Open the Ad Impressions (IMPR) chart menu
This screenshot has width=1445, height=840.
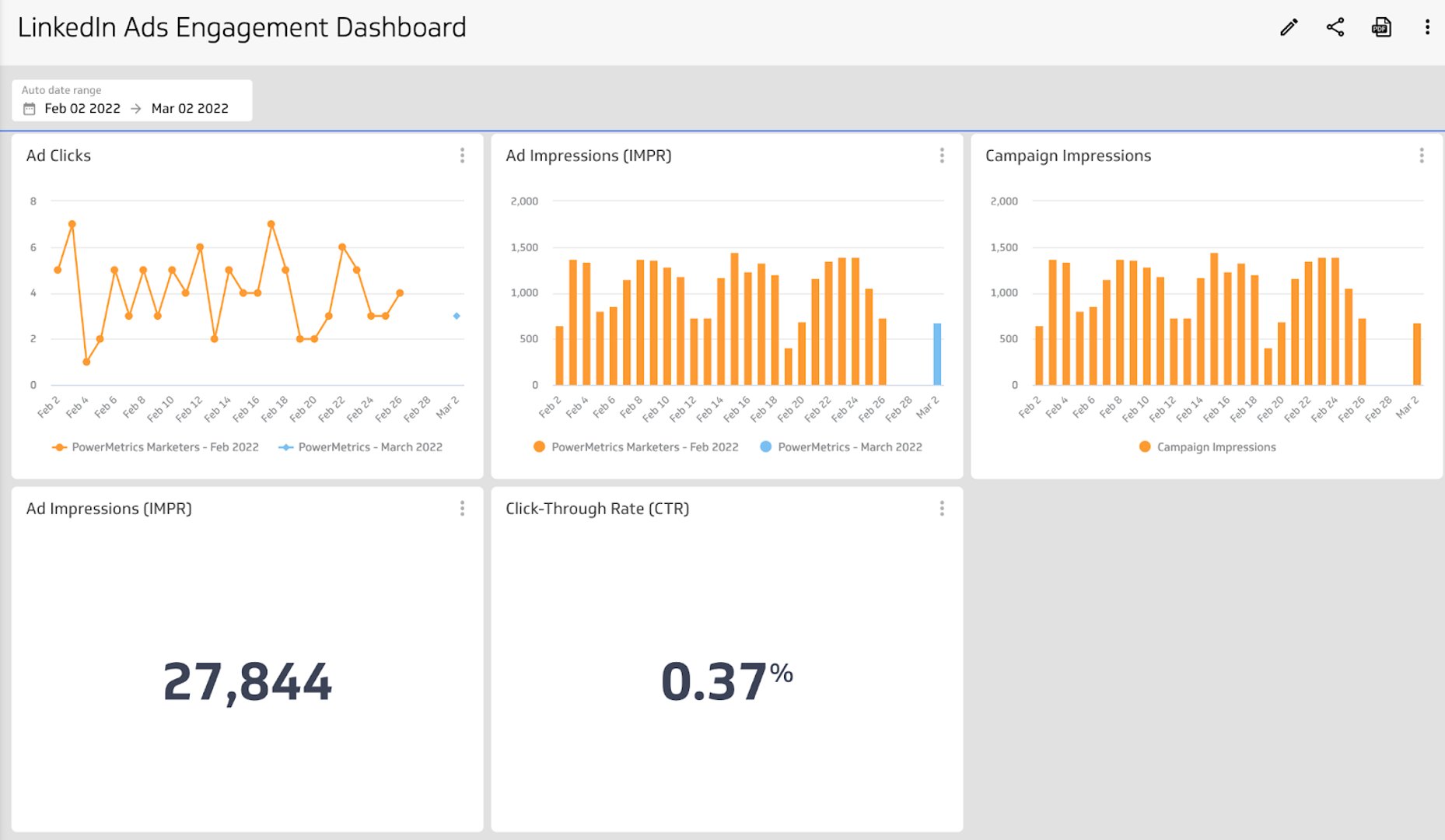coord(942,156)
